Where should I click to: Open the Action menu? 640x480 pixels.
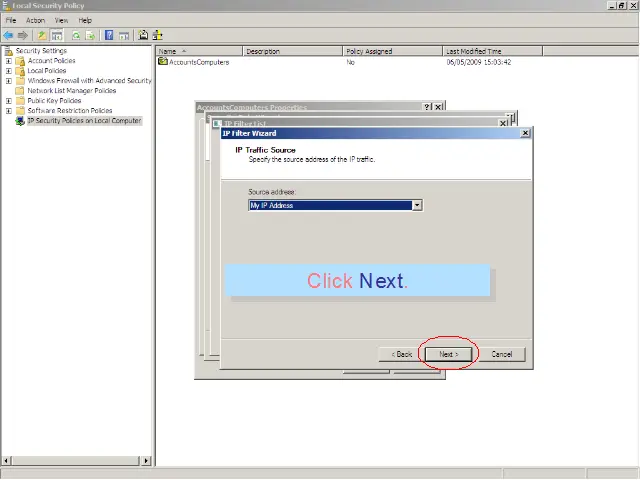[35, 20]
